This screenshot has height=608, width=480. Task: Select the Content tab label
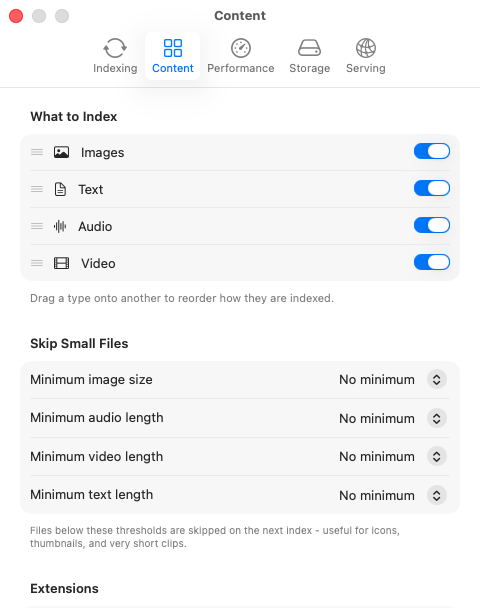(173, 68)
